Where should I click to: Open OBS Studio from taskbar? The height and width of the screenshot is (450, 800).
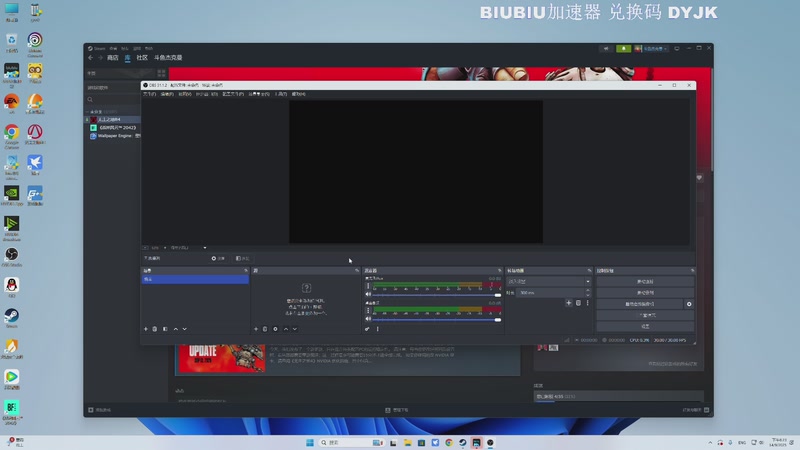tap(490, 442)
